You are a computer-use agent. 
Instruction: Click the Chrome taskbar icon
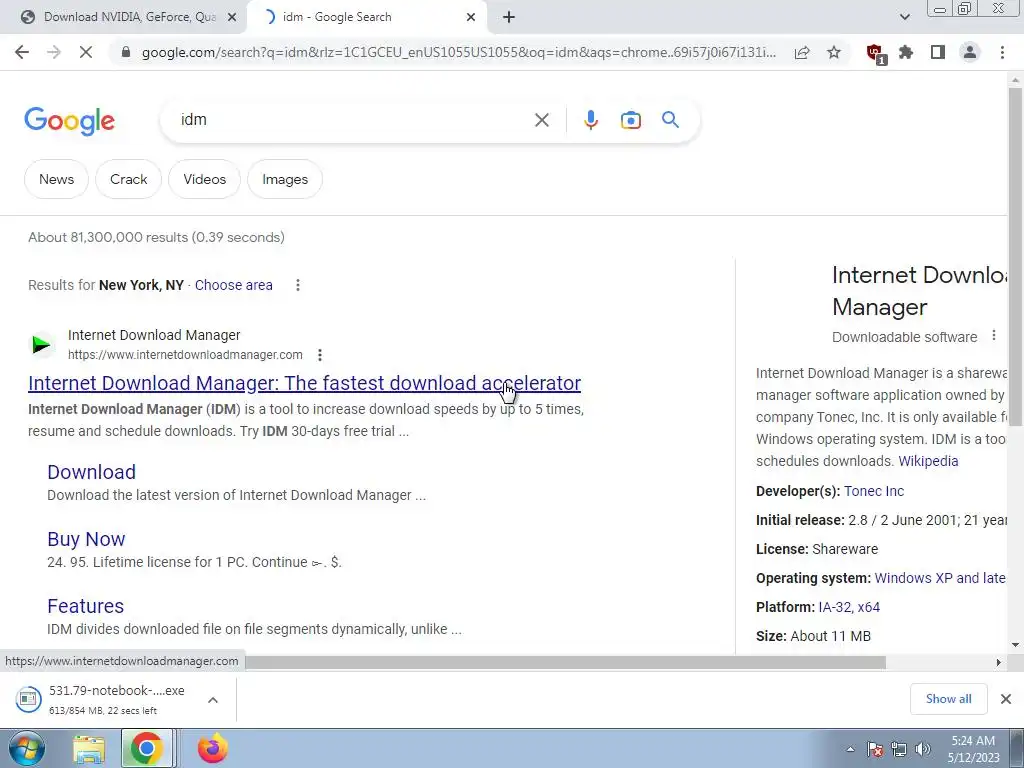pos(146,749)
